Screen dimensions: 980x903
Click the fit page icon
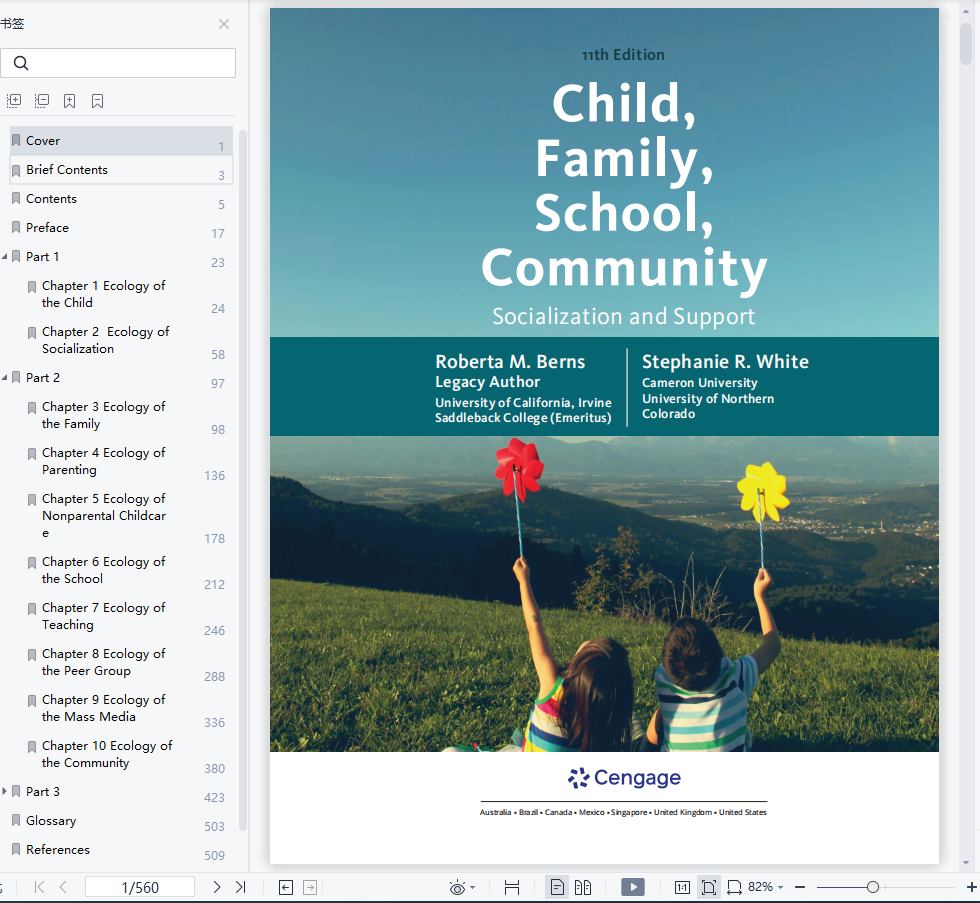tap(709, 887)
